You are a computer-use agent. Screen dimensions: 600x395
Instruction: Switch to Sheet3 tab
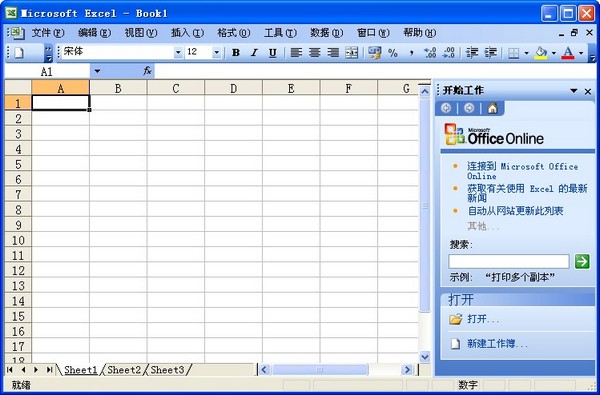[x=167, y=370]
